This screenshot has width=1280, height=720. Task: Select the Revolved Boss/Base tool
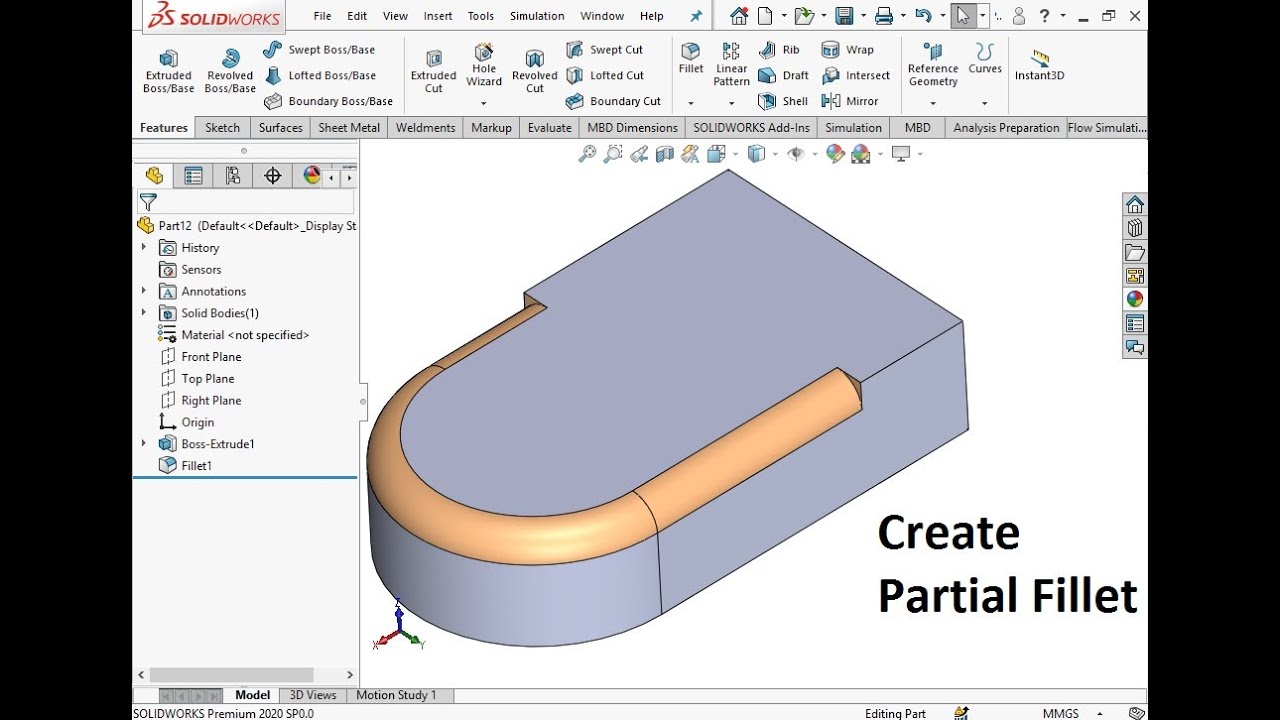[x=230, y=71]
